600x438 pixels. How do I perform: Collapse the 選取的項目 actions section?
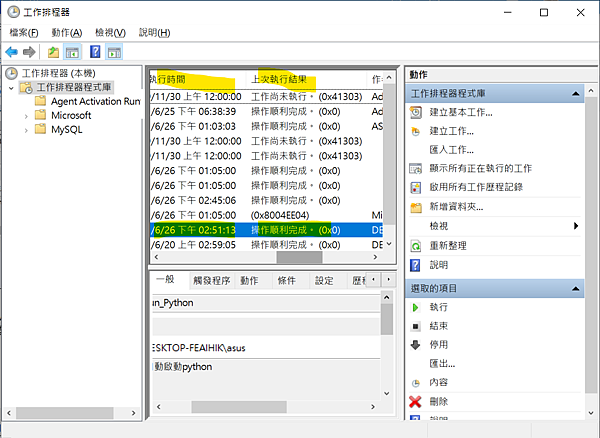tap(576, 289)
